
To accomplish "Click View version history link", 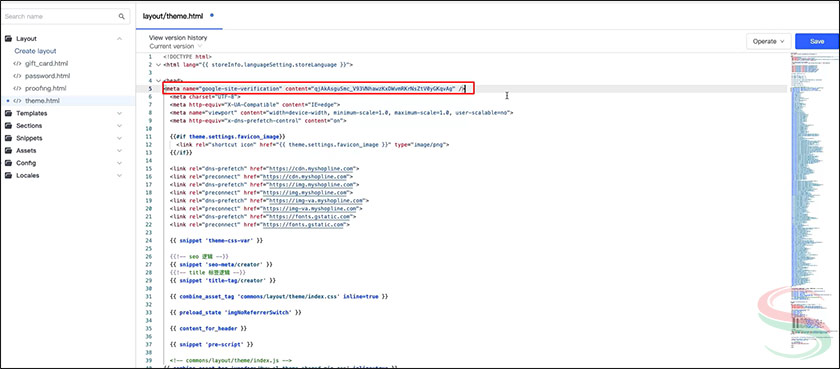I will 178,38.
